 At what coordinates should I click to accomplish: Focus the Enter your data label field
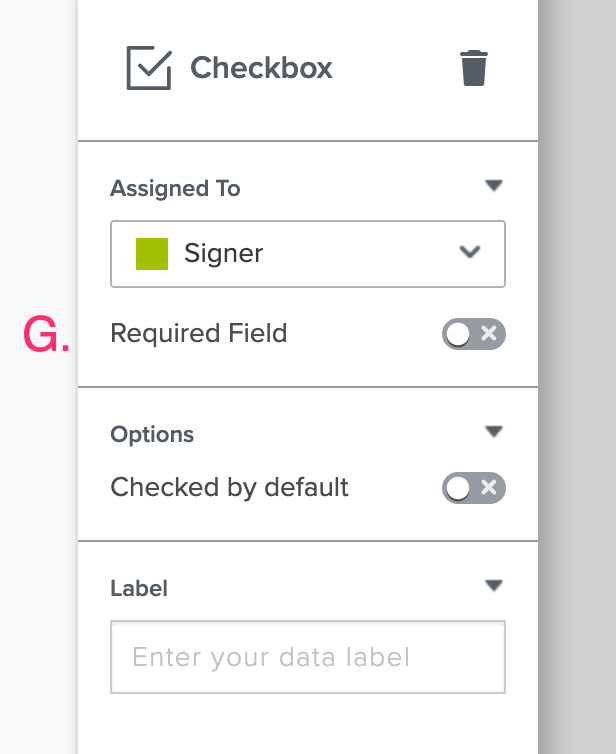tap(308, 657)
